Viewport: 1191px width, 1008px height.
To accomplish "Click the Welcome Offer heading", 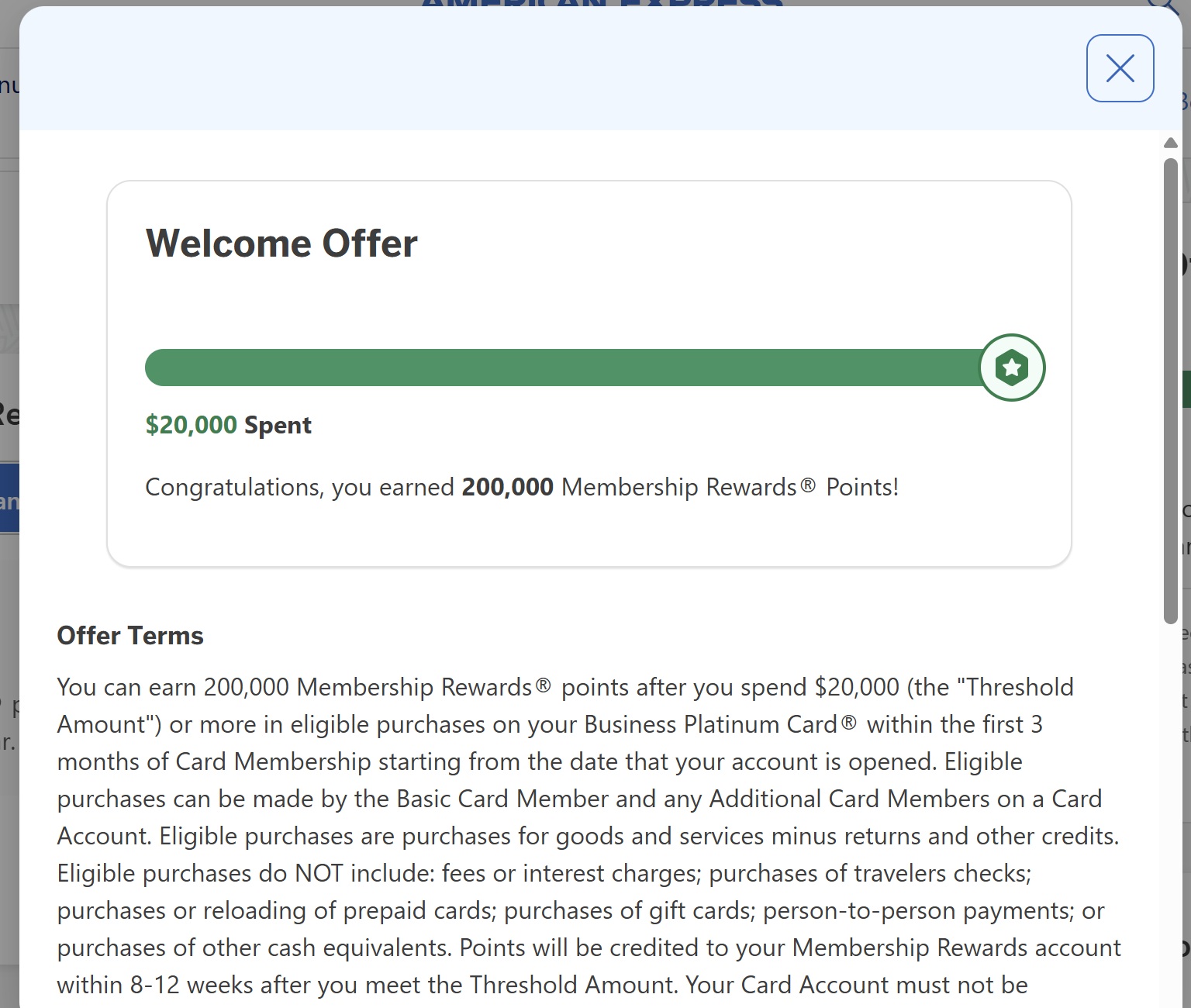I will pos(281,243).
